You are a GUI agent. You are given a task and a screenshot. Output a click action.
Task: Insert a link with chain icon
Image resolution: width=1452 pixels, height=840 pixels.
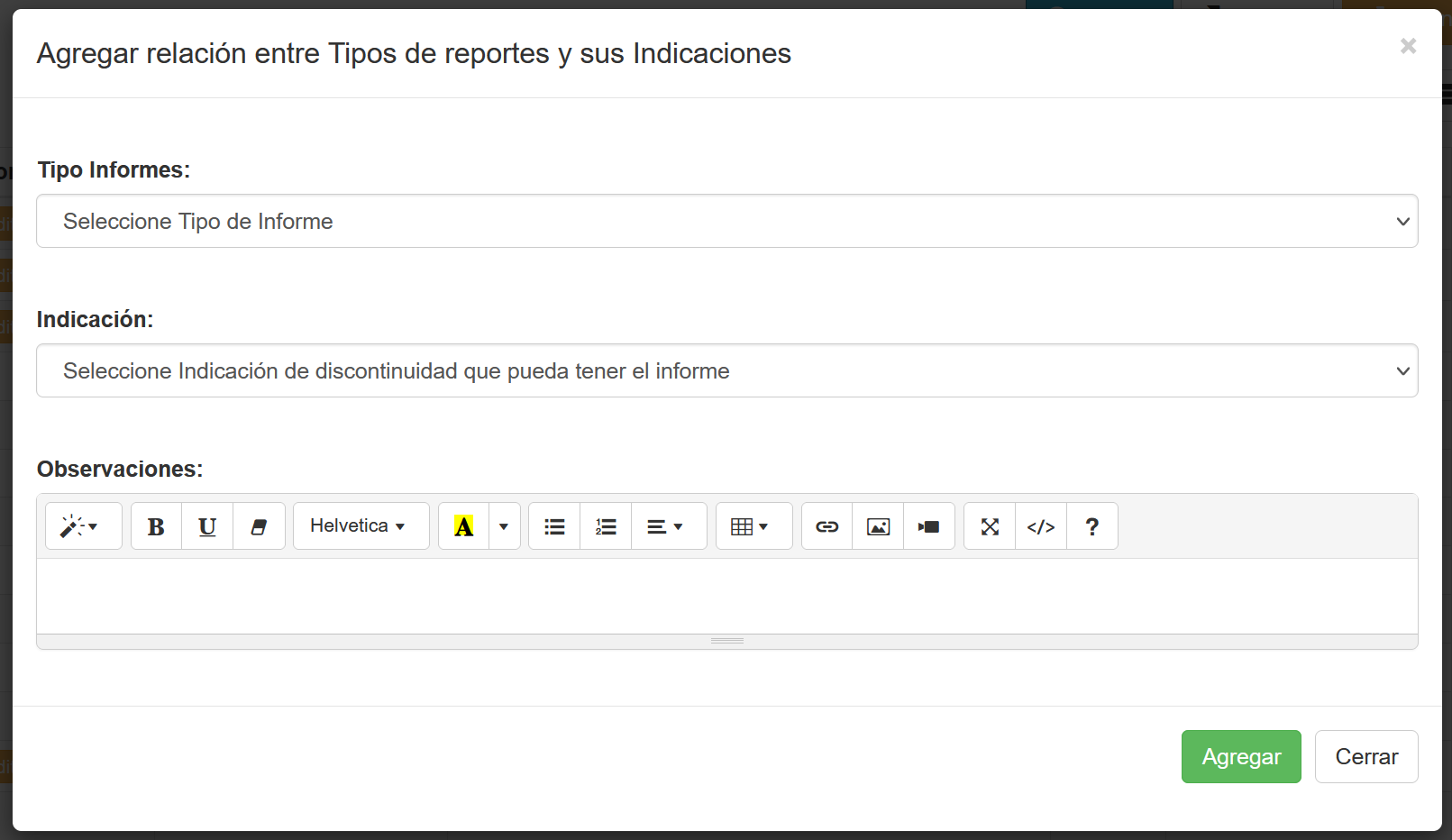[826, 526]
